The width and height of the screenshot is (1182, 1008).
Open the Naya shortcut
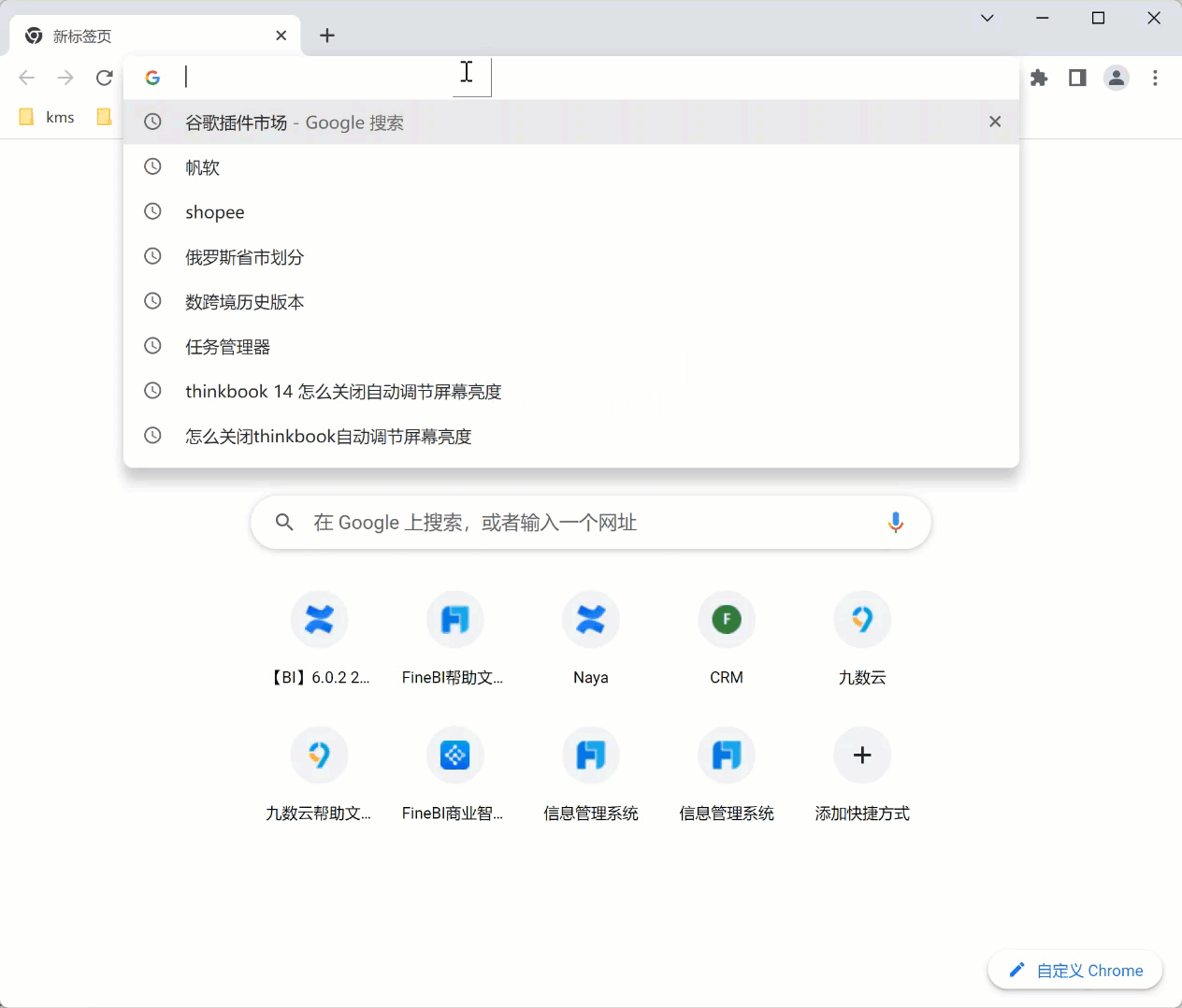[x=591, y=640]
